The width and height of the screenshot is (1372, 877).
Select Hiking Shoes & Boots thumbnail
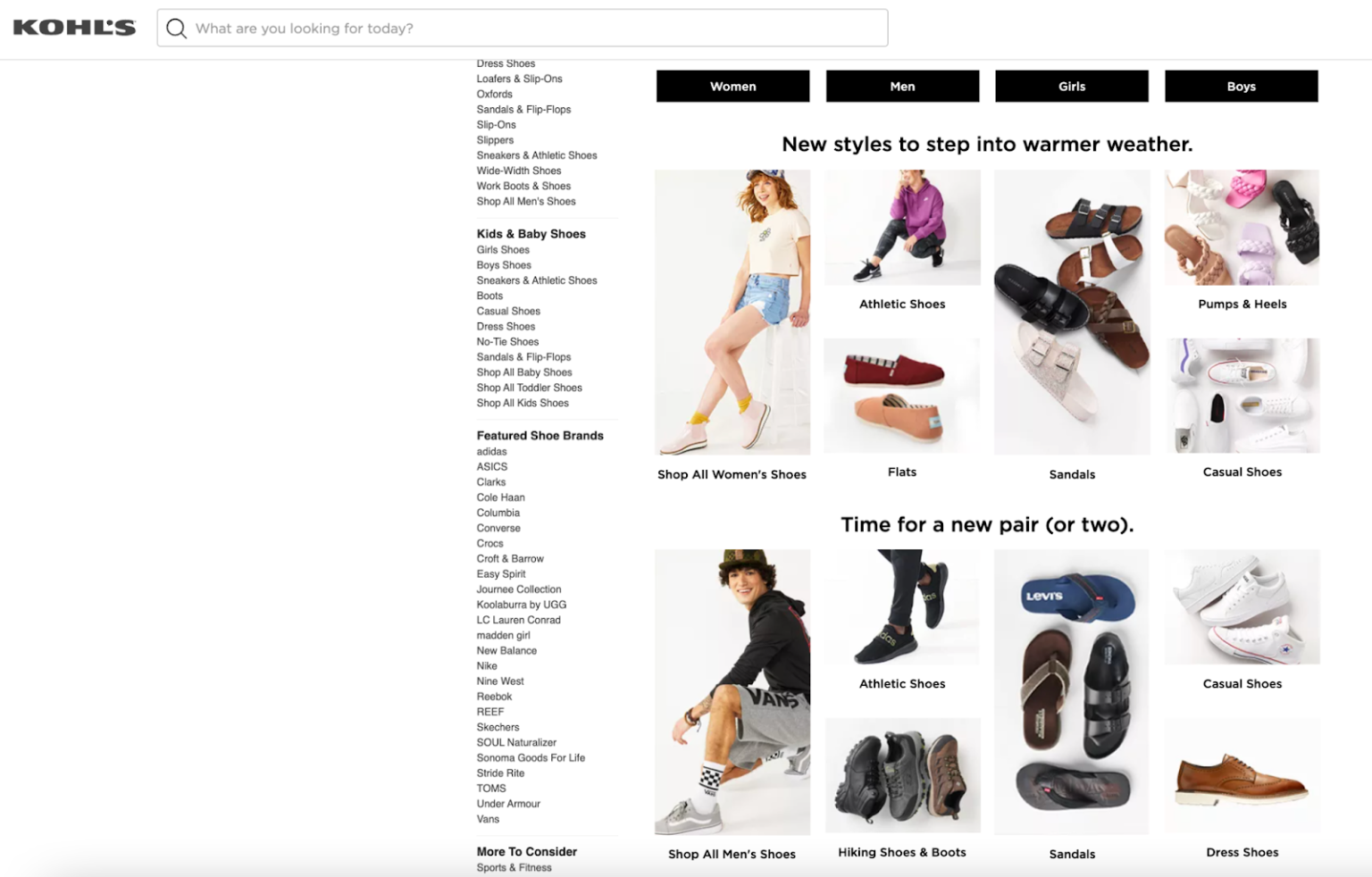pyautogui.click(x=902, y=775)
